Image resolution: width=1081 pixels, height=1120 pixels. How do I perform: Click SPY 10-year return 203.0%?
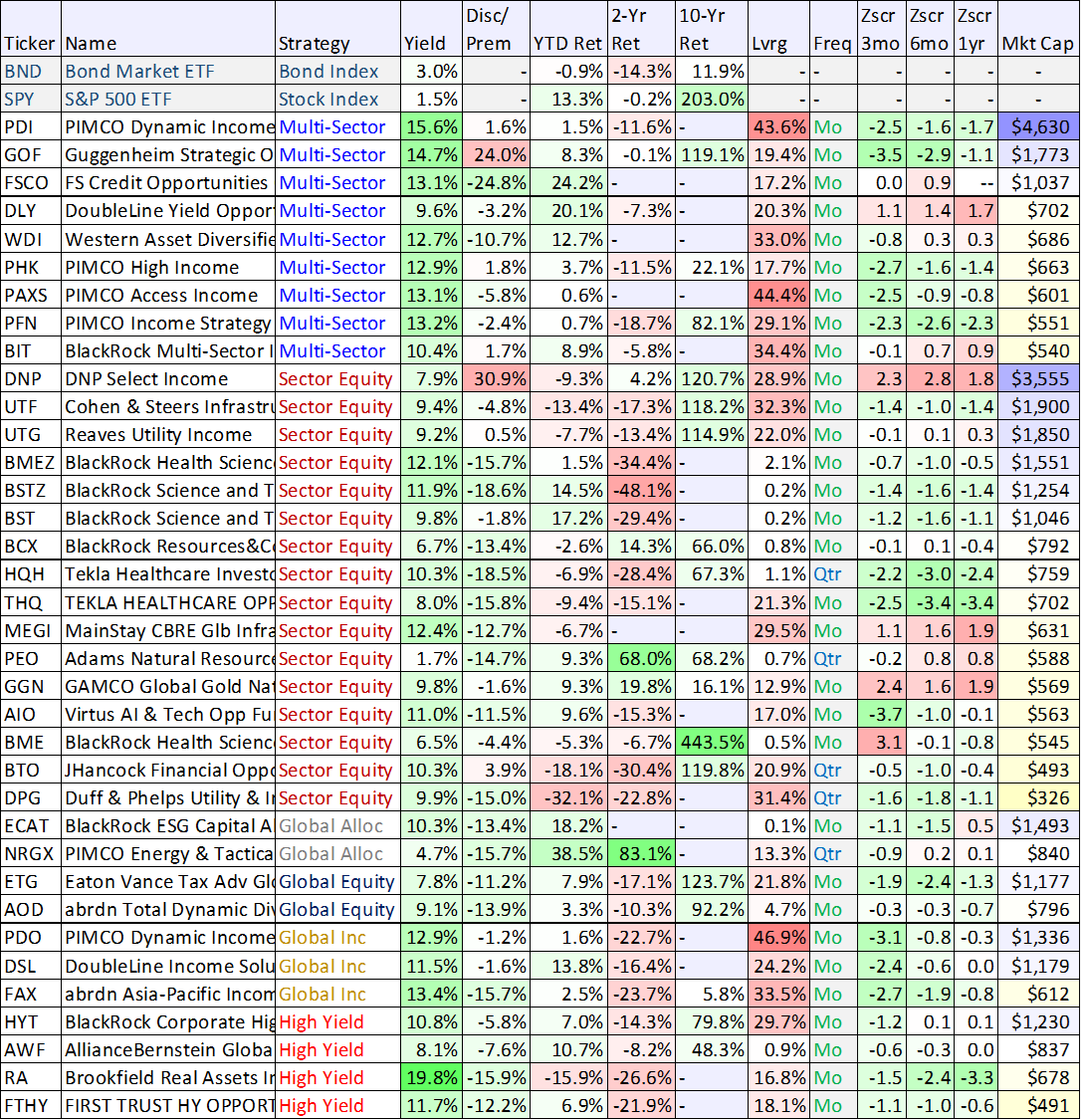[x=711, y=100]
